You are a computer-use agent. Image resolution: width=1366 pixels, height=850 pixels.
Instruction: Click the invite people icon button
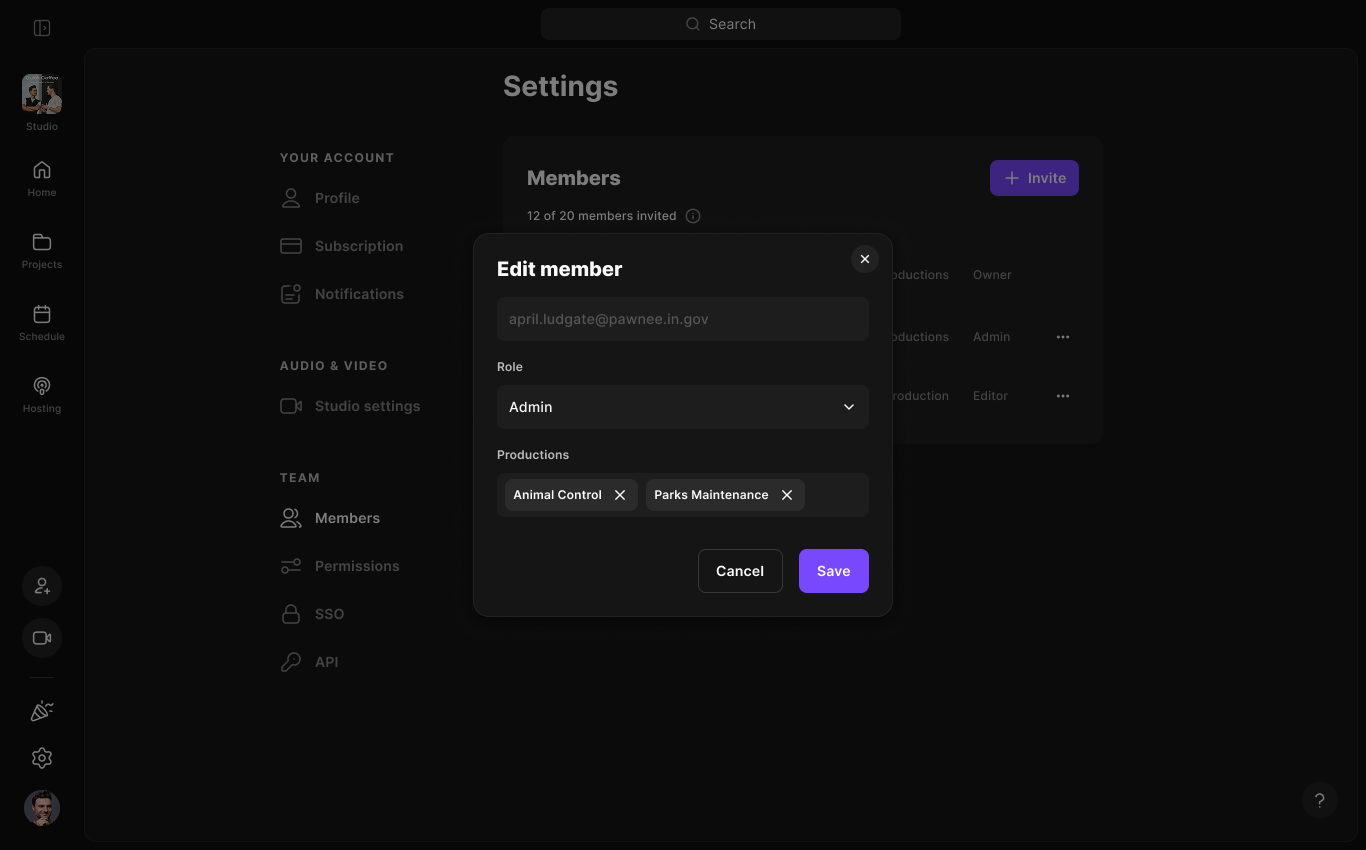[x=42, y=586]
